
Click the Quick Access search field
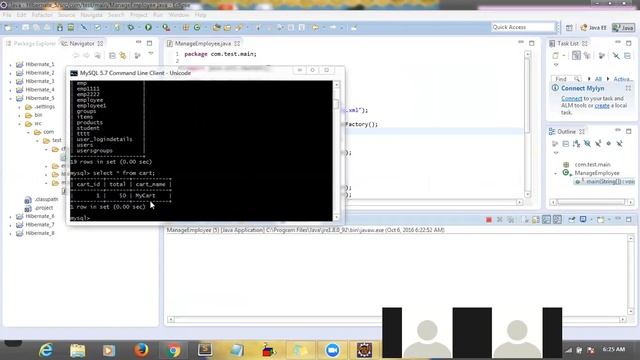[x=523, y=27]
